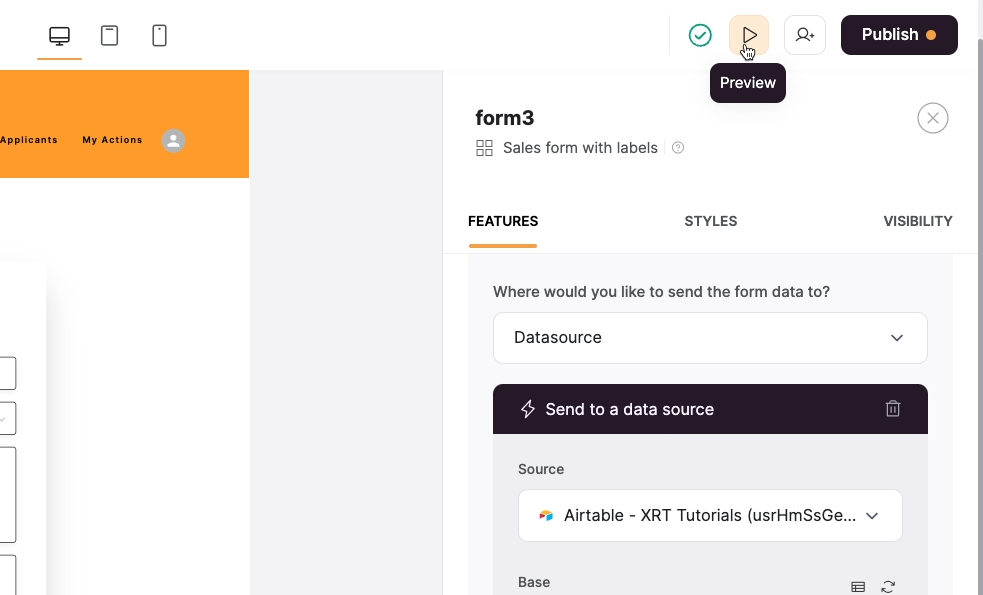Select the FEATURES tab
Screen dimensions: 983x595
503,221
